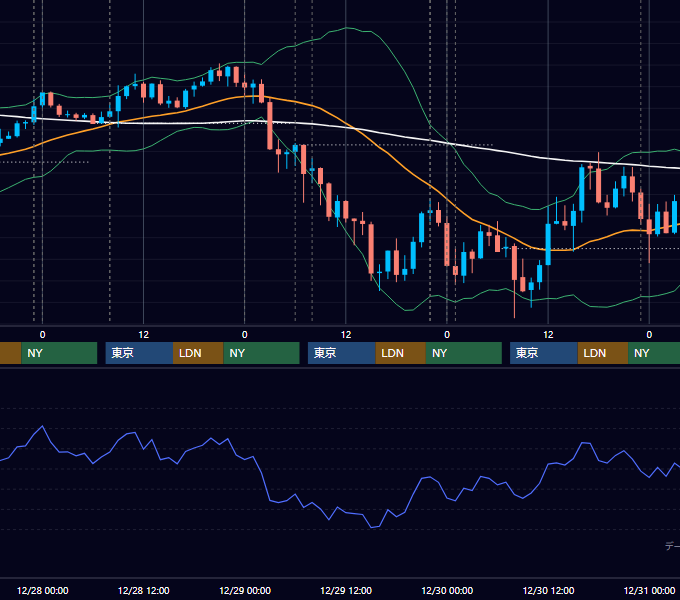Click the 12/28 00:00 date label

pos(42,590)
